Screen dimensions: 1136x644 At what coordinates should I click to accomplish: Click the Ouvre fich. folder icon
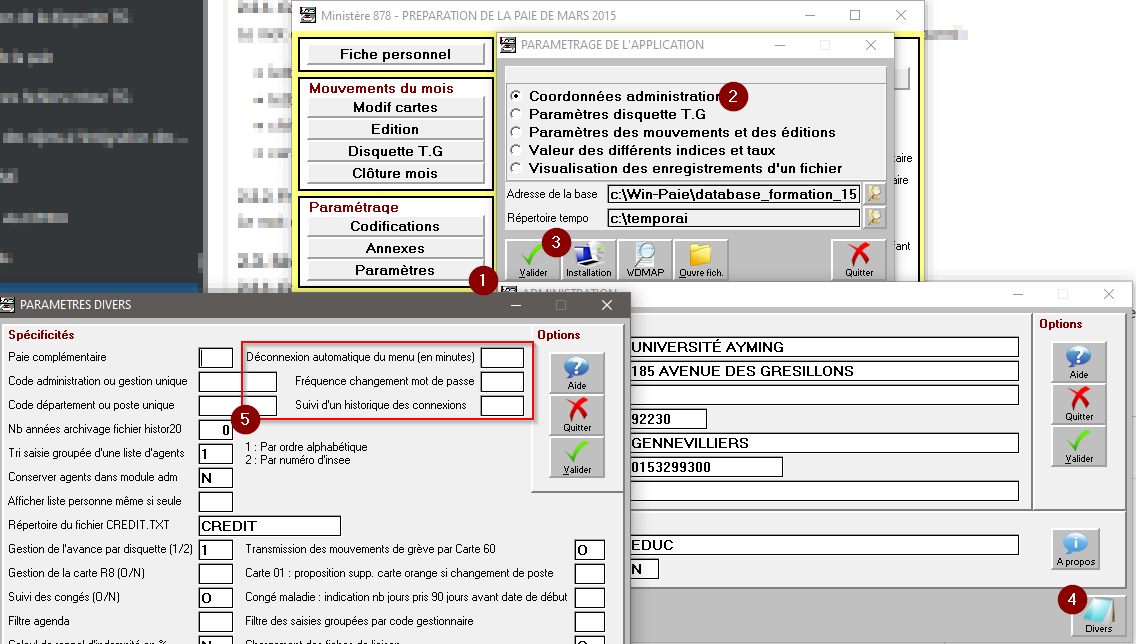(x=701, y=260)
